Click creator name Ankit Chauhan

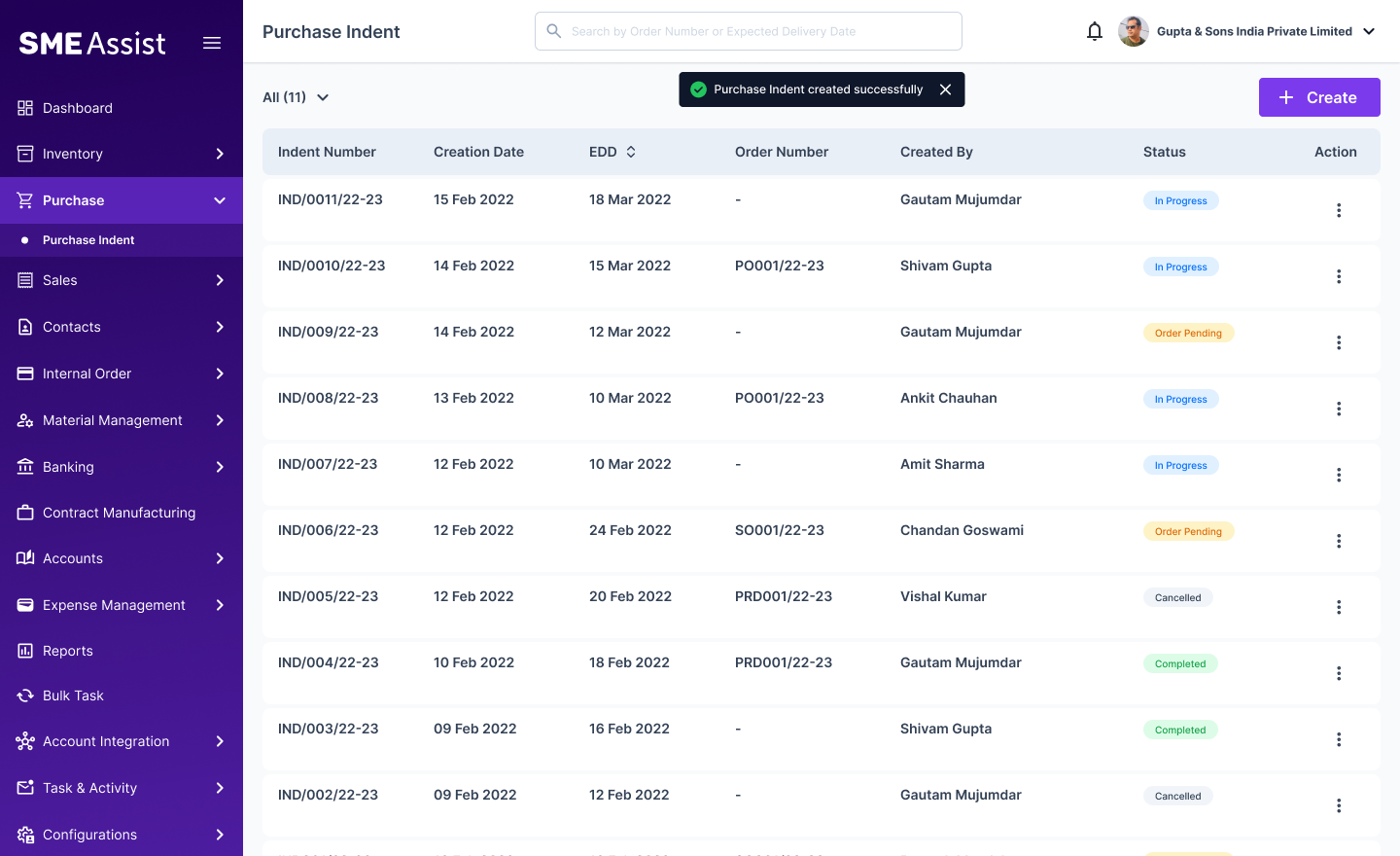[x=949, y=398]
